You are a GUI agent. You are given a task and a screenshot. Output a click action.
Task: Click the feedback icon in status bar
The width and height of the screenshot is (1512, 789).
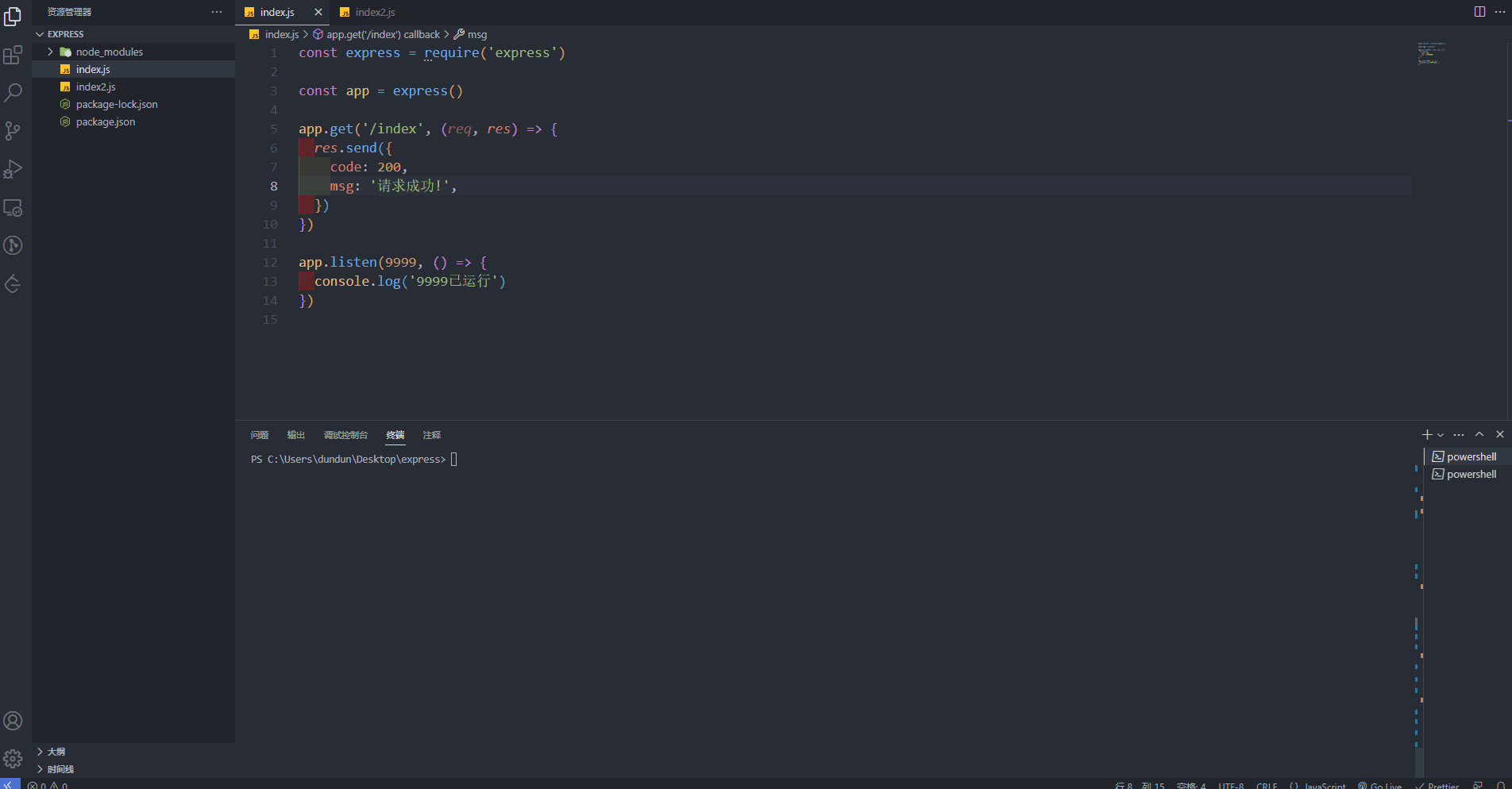1478,785
